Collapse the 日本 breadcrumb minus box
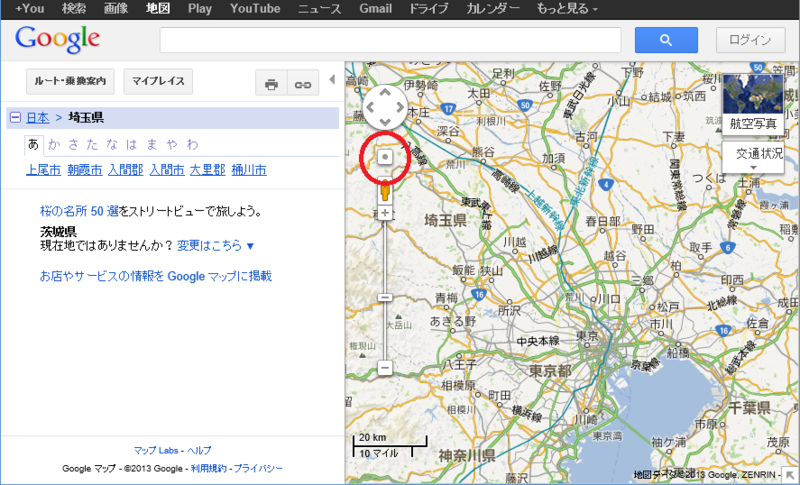The height and width of the screenshot is (485, 800). (x=15, y=118)
